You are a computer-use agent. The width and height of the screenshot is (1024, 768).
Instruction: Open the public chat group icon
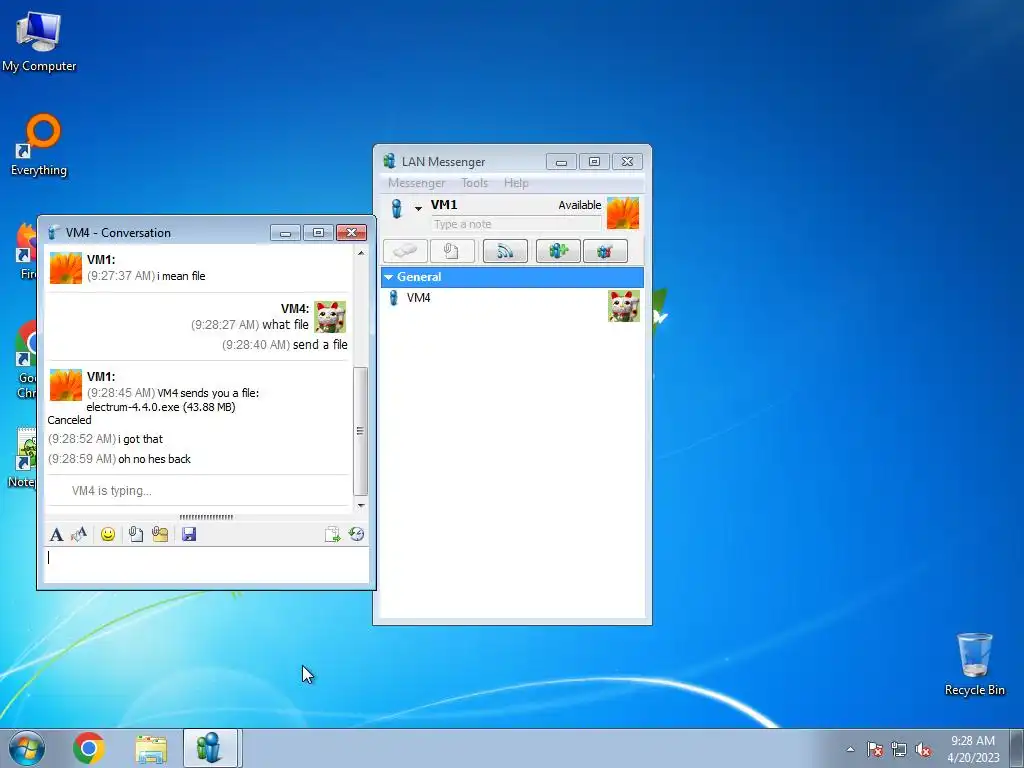pyautogui.click(x=605, y=251)
